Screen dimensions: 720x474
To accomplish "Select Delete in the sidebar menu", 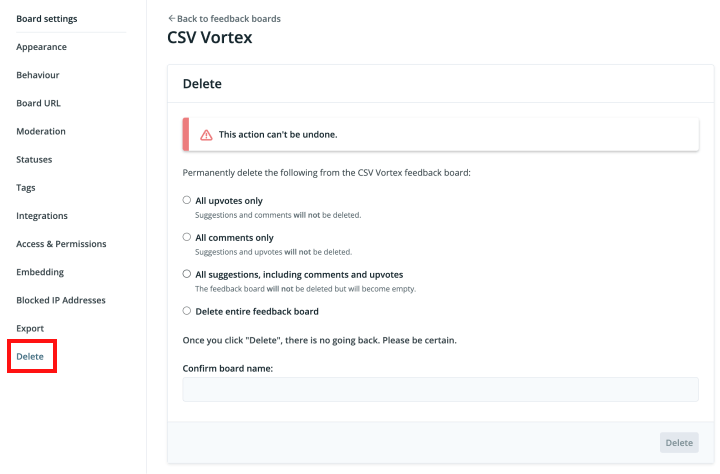I will pyautogui.click(x=30, y=356).
